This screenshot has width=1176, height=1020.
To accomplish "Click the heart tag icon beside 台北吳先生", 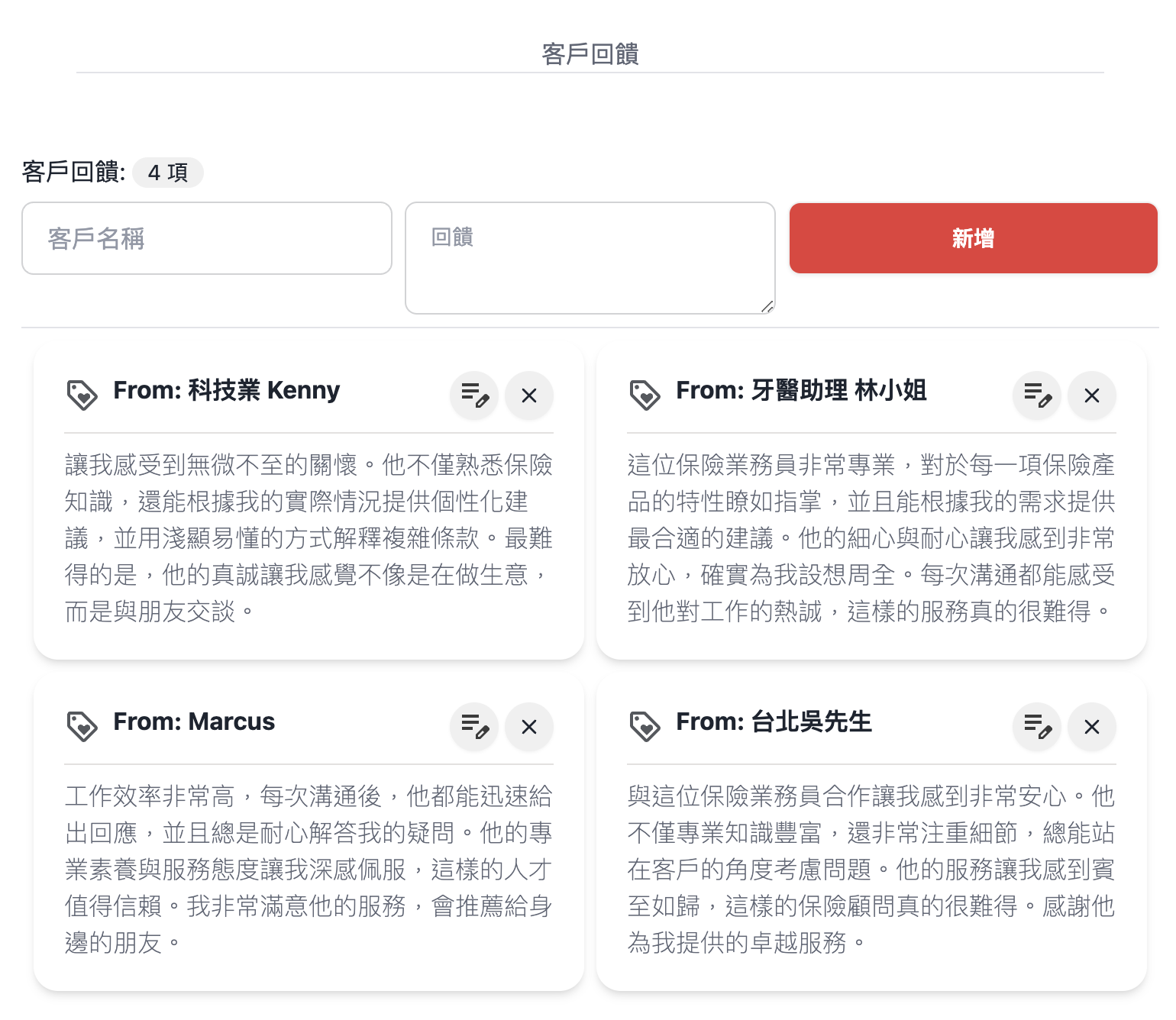I will click(x=645, y=726).
